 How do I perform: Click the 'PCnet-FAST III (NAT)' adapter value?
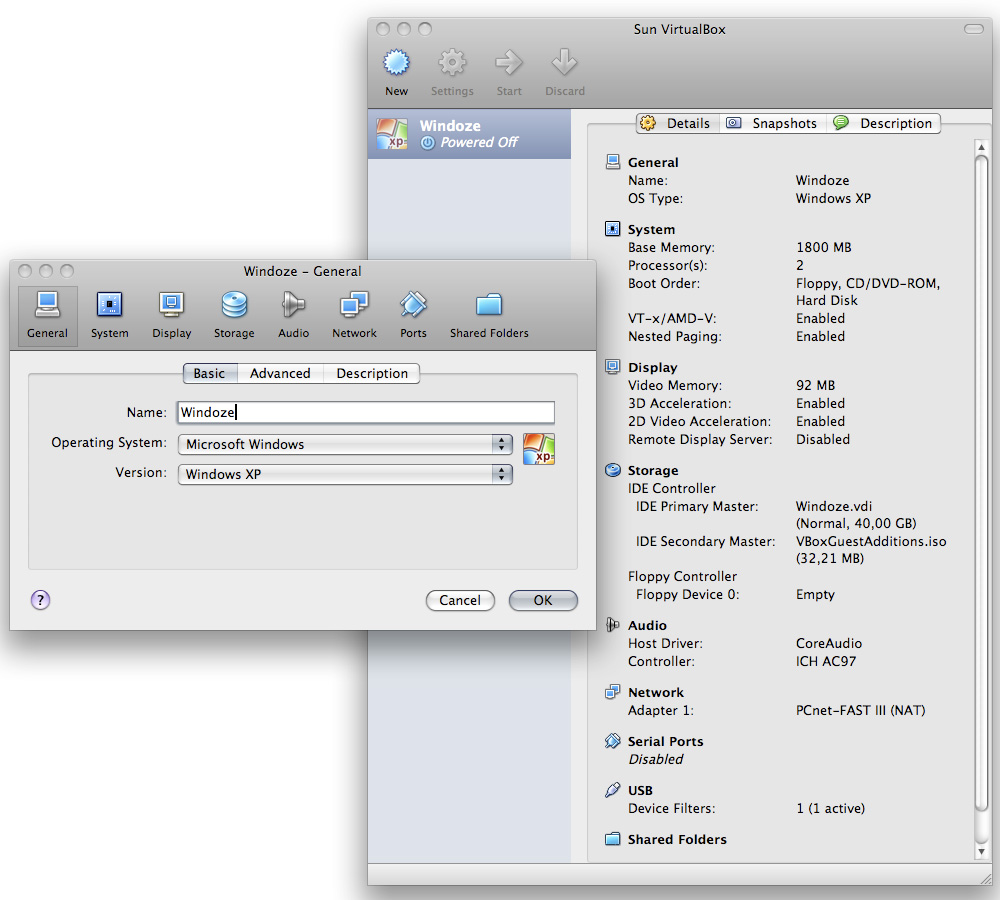pos(860,710)
